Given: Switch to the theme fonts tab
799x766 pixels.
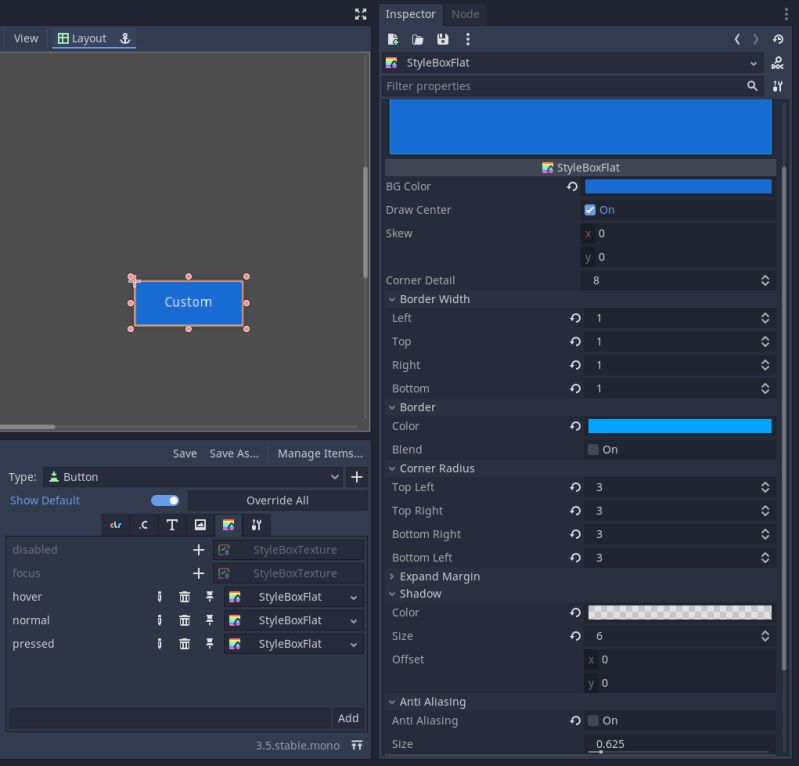Looking at the screenshot, I should coord(172,525).
